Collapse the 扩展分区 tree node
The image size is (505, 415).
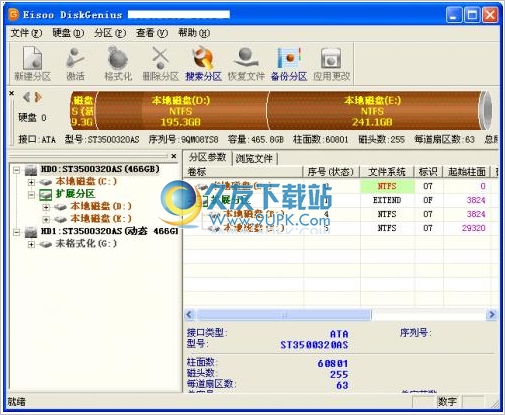tap(31, 195)
